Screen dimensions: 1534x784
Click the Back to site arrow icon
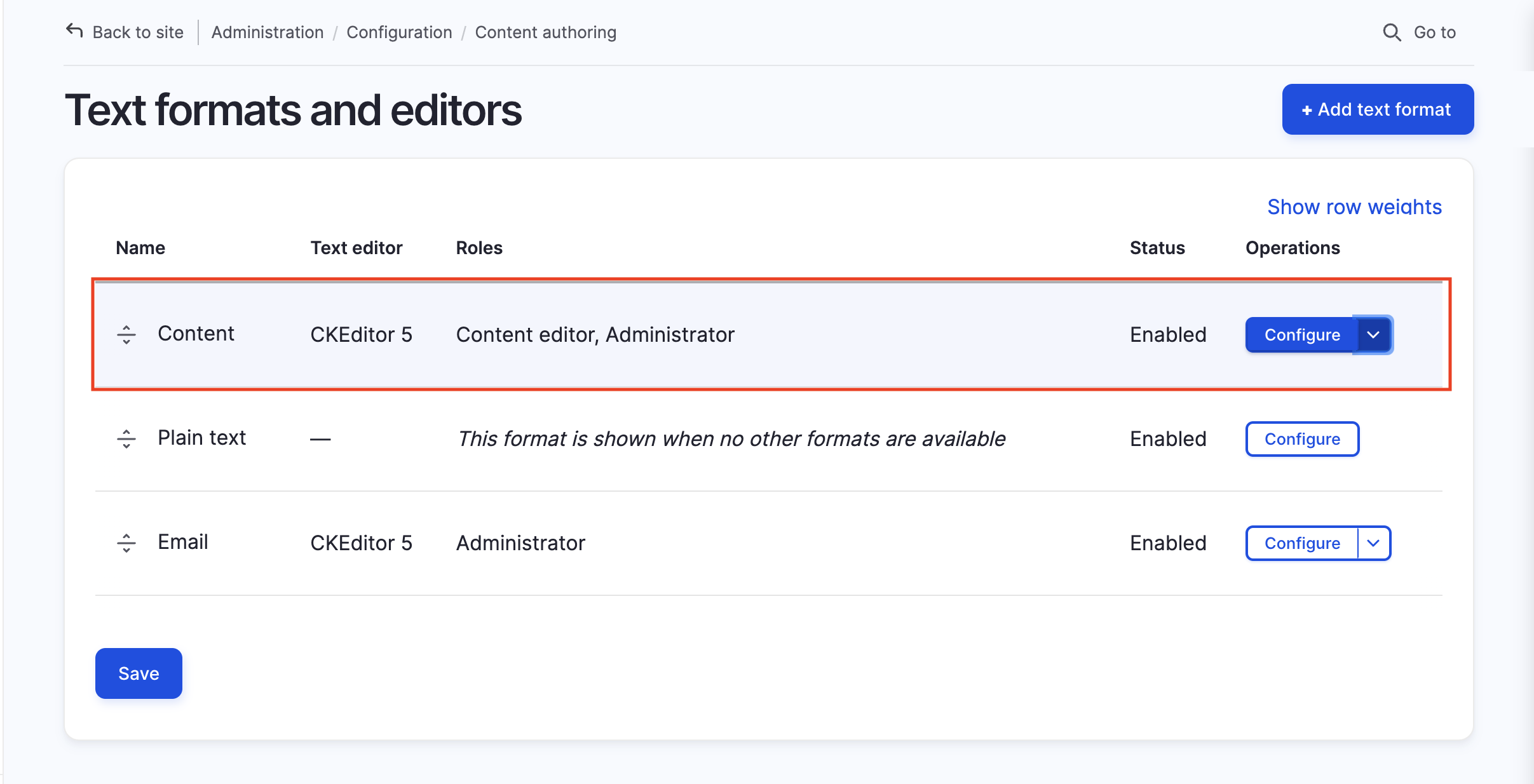pyautogui.click(x=74, y=30)
